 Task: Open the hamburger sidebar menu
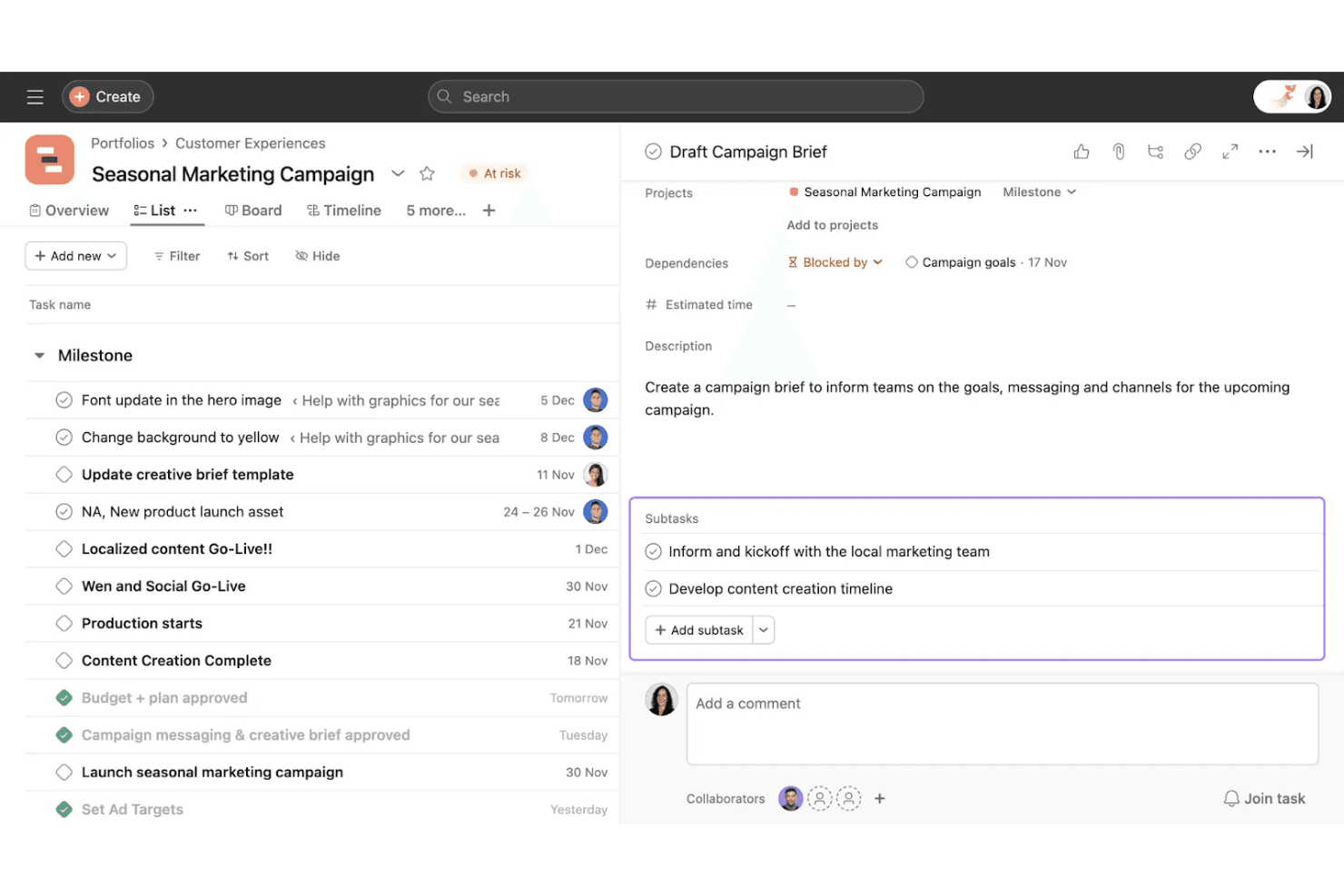[x=35, y=97]
